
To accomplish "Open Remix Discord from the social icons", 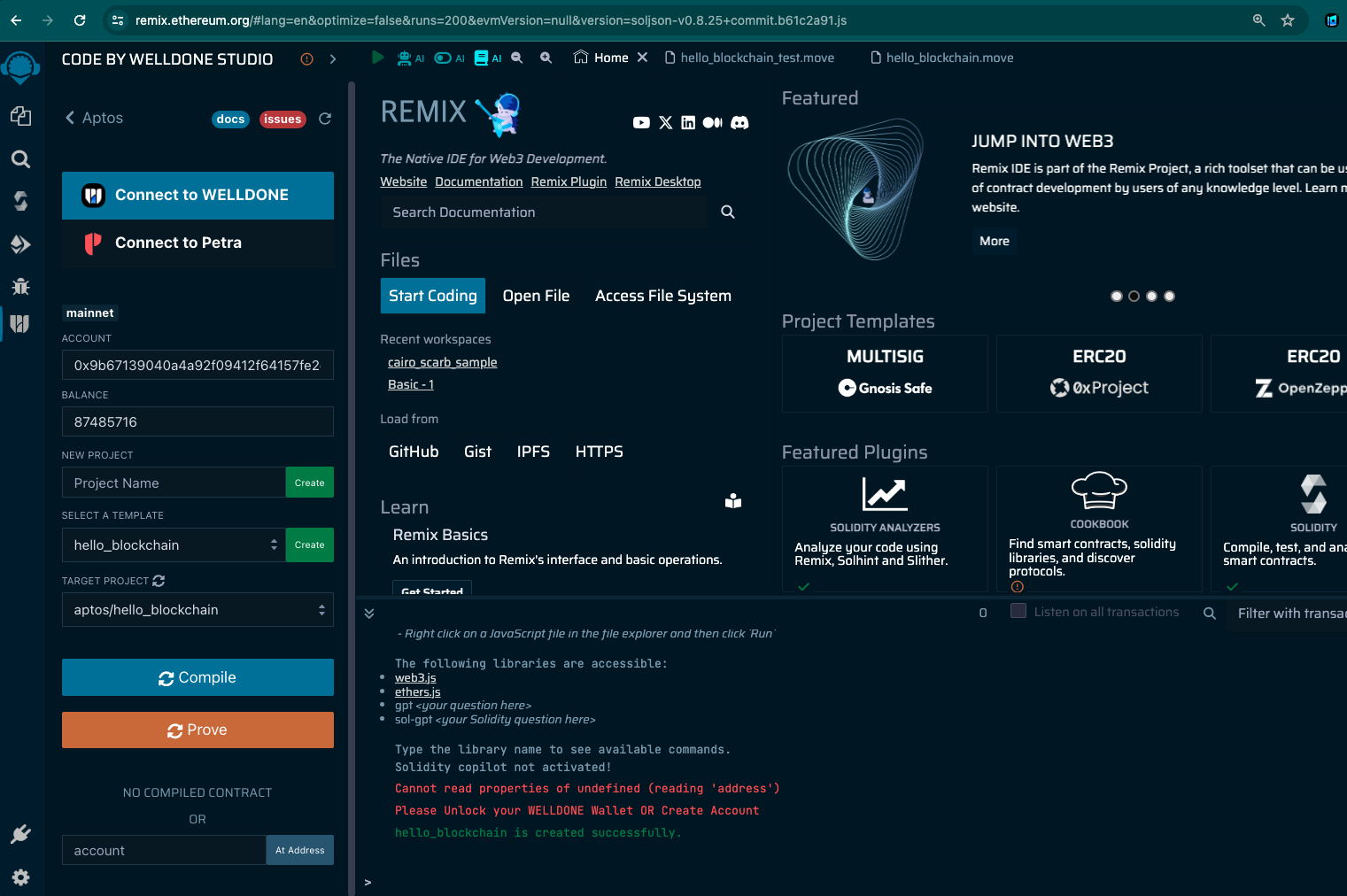I will (739, 123).
